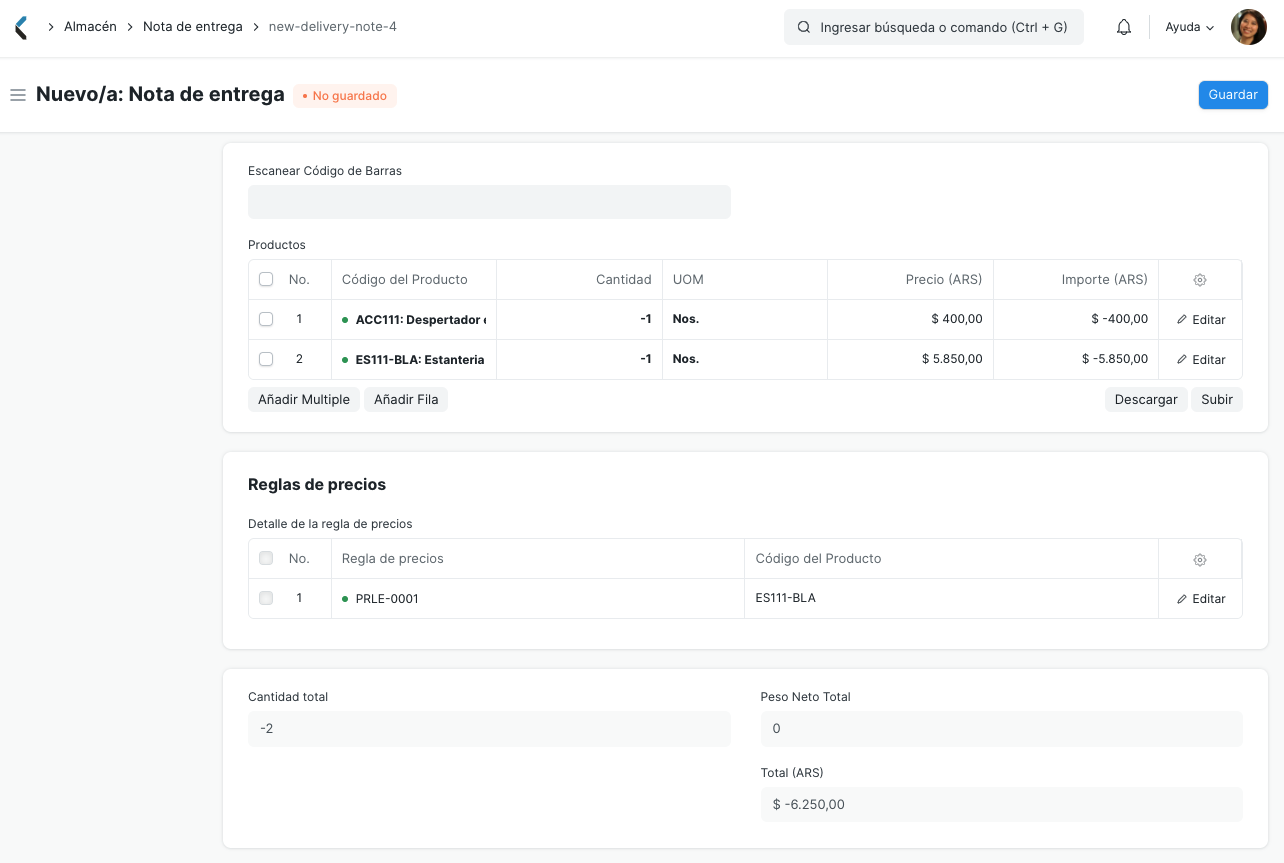Click amount $ -400,00 cell
Screen dimensions: 1284x863
click(1076, 320)
